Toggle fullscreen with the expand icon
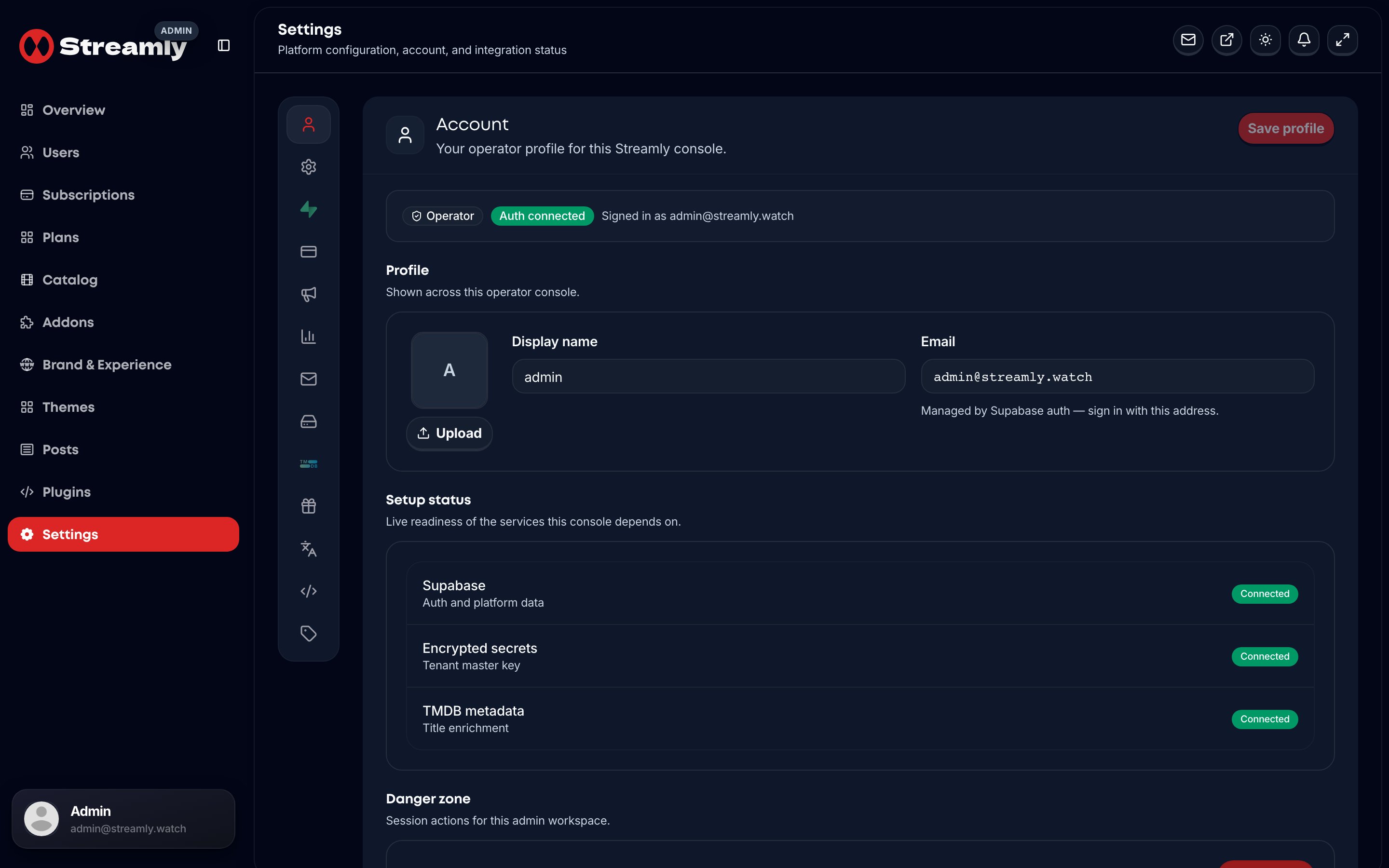Image resolution: width=1389 pixels, height=868 pixels. 1342,40
